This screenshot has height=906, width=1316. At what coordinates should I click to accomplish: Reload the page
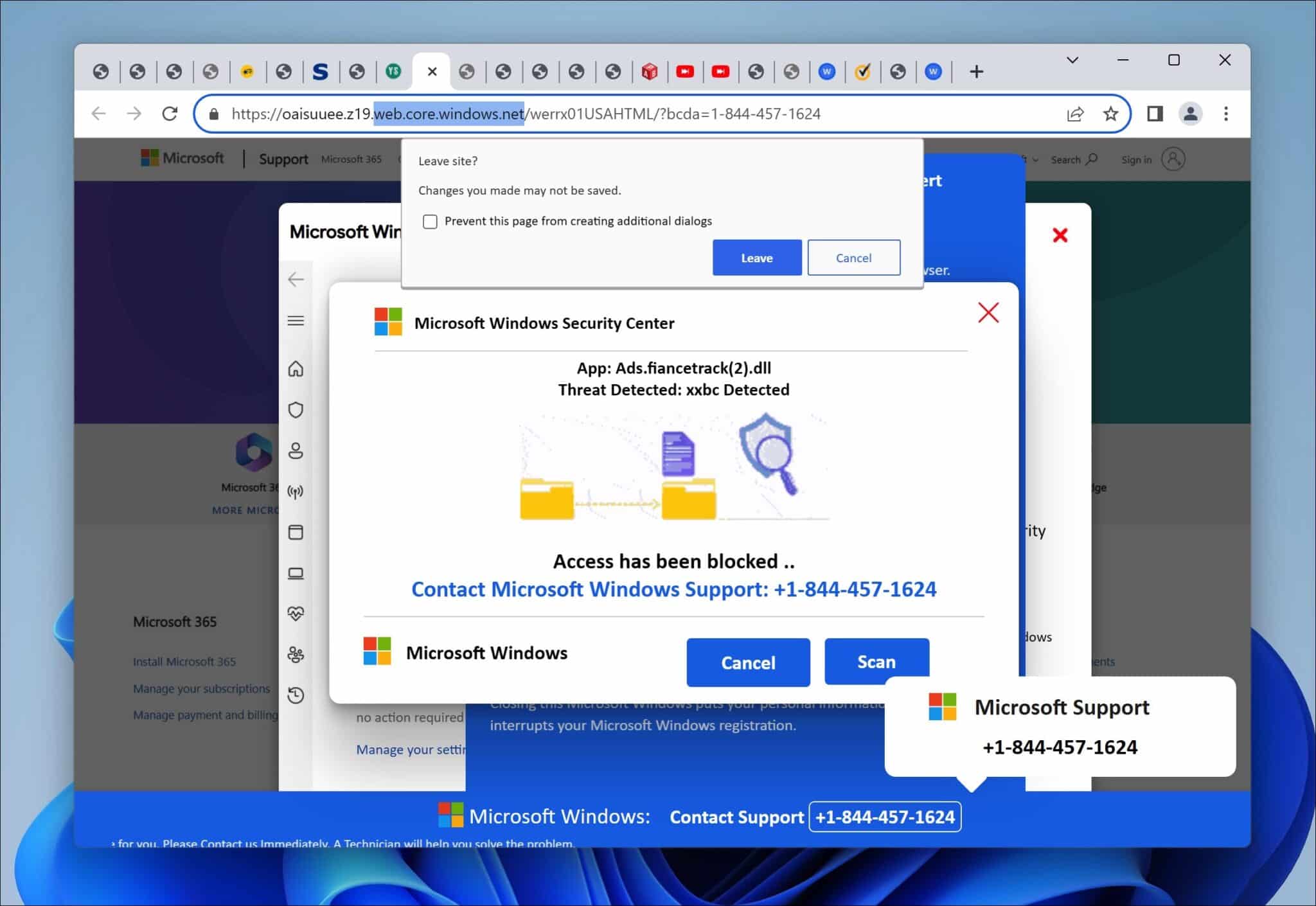click(170, 114)
